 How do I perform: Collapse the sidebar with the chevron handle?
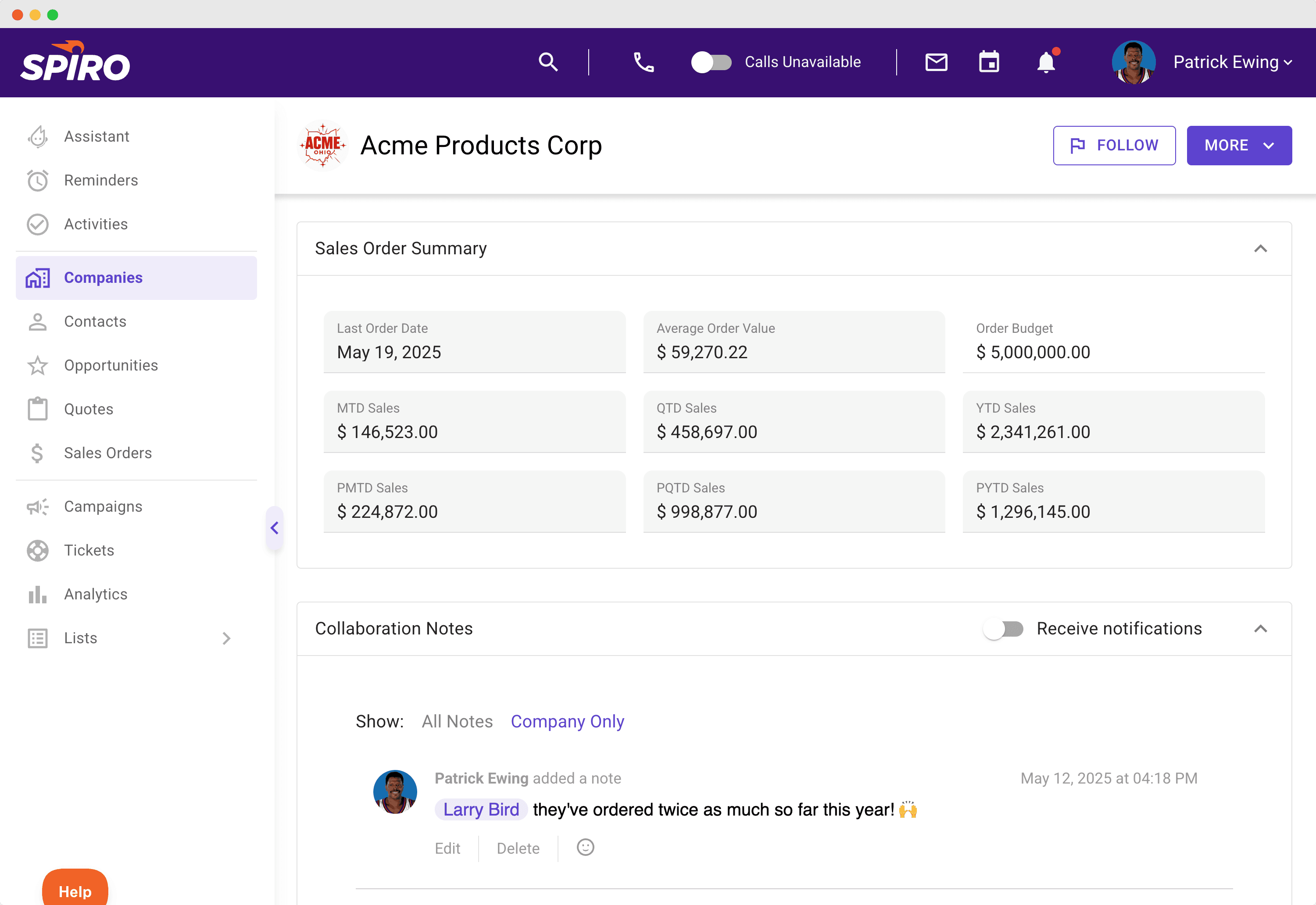[275, 528]
